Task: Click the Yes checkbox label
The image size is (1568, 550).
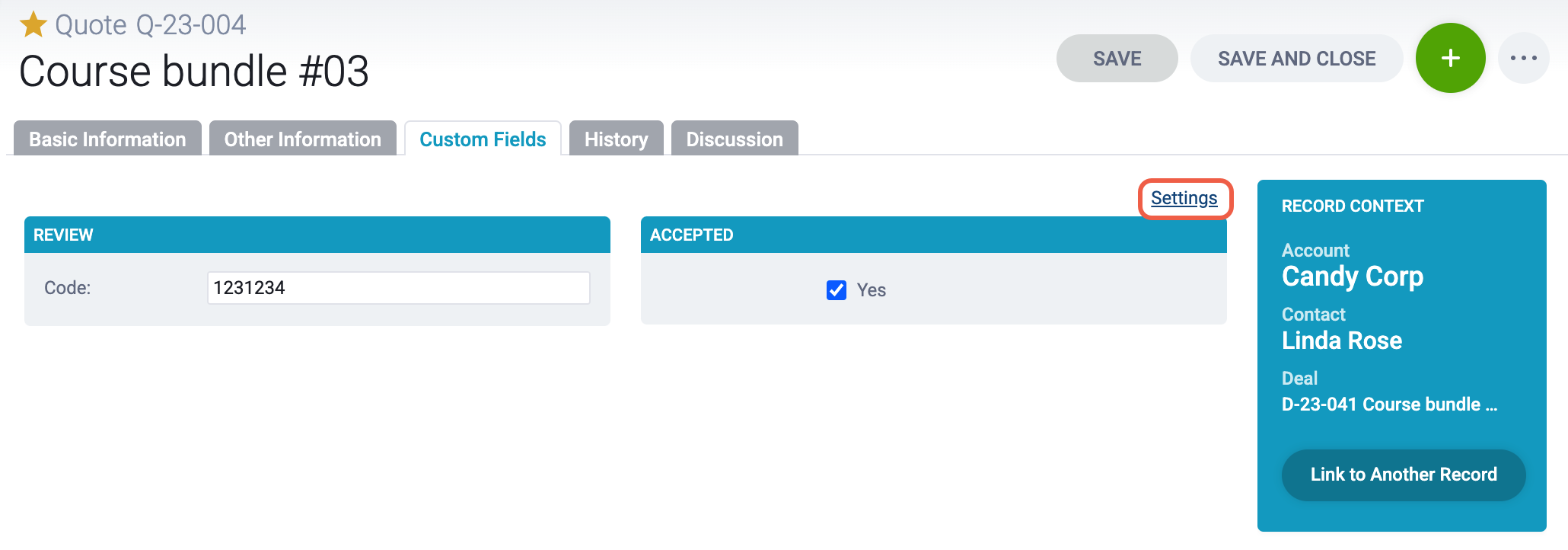Action: (x=872, y=290)
